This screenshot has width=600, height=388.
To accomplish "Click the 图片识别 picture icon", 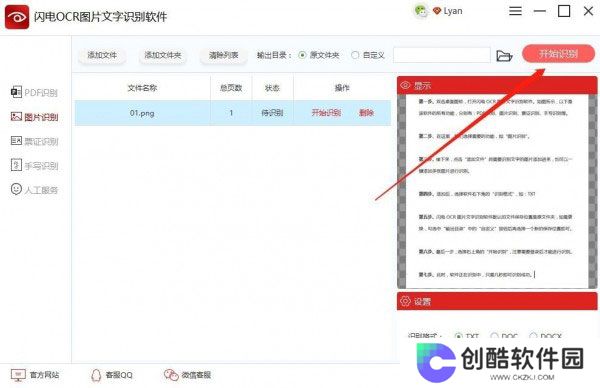I will click(16, 116).
